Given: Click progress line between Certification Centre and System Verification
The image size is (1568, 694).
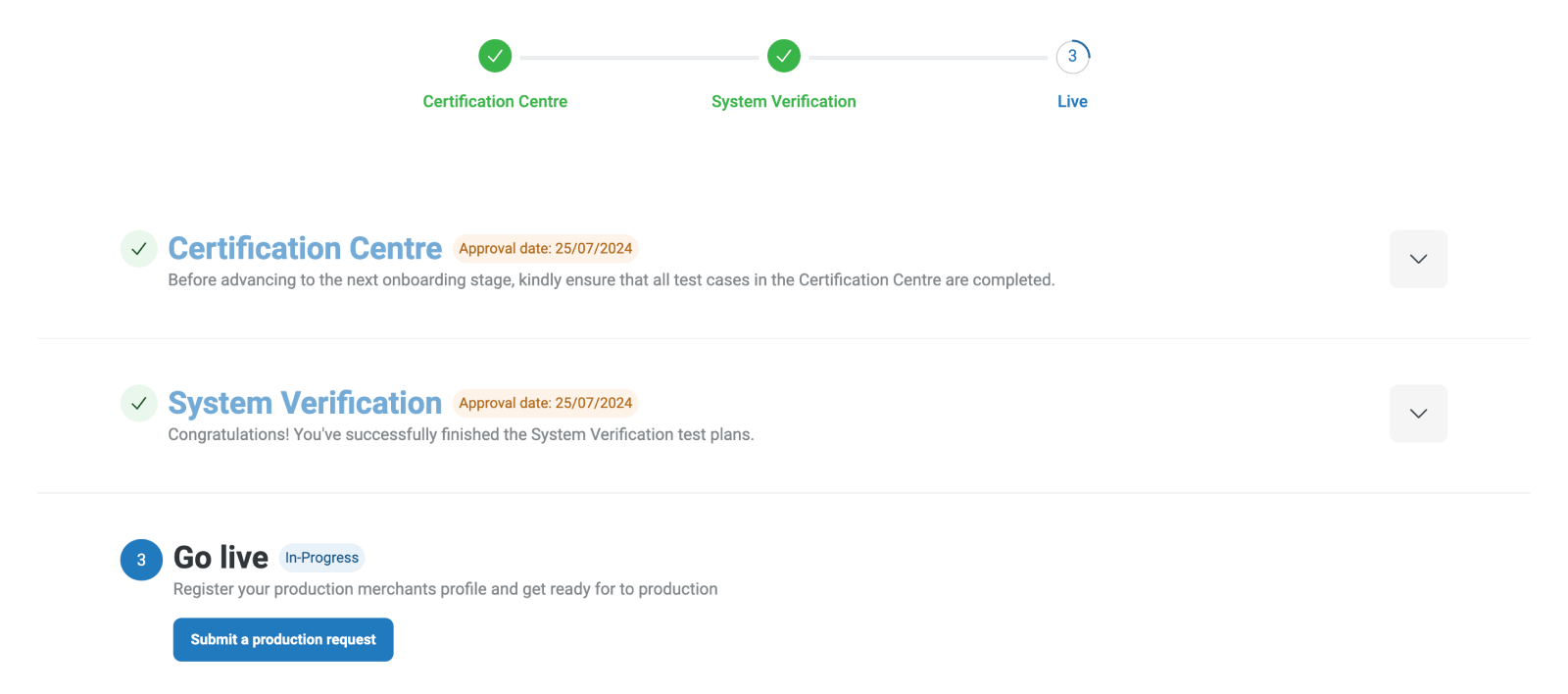Looking at the screenshot, I should (639, 57).
